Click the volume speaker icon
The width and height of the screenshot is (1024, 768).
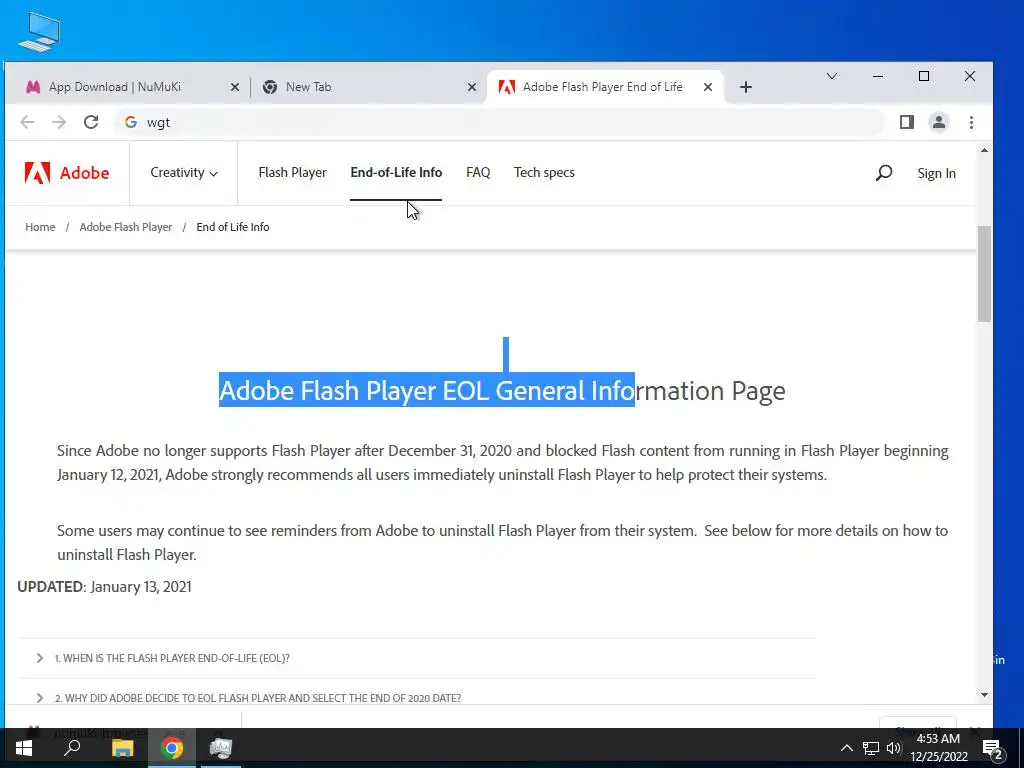coord(894,748)
